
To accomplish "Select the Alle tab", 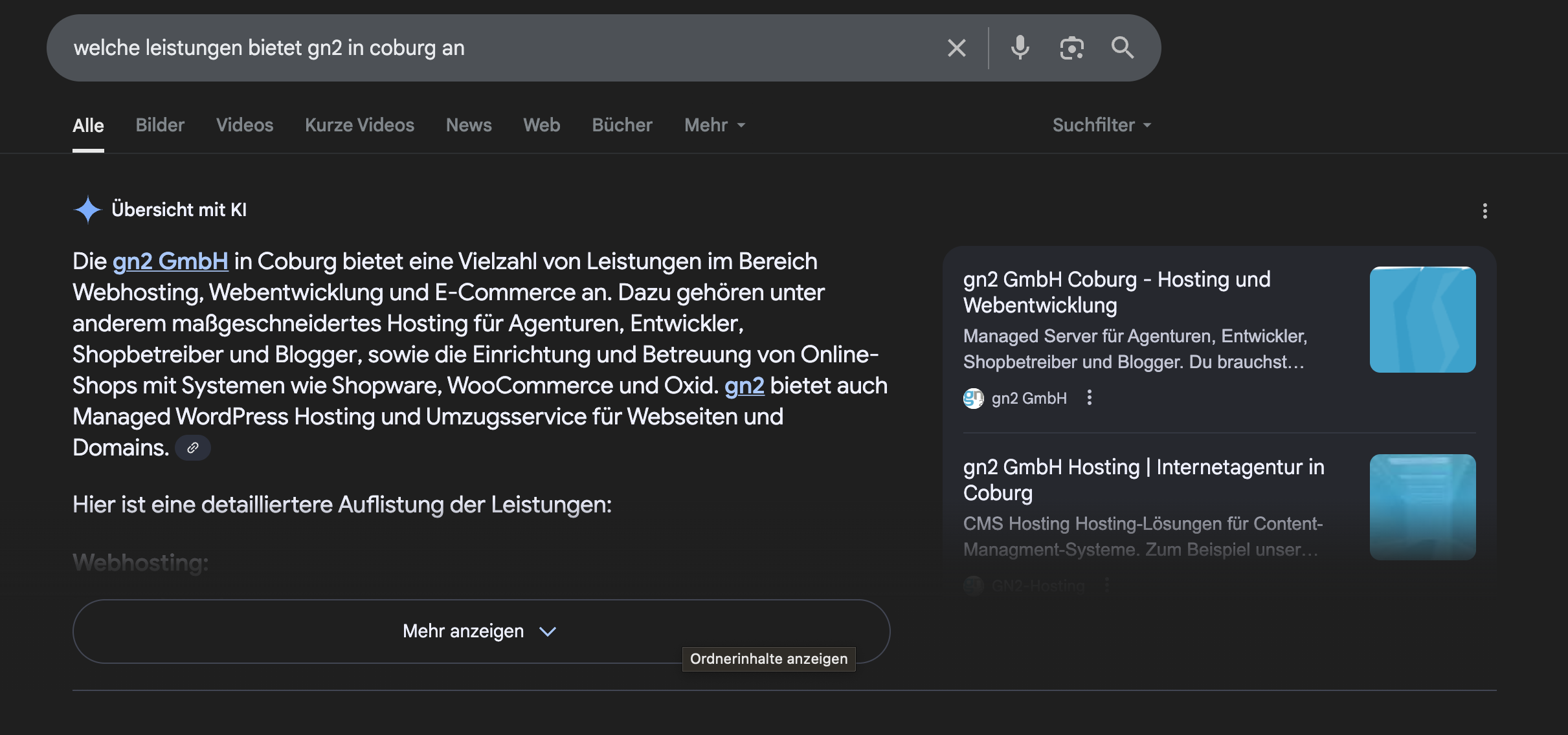I will [x=88, y=126].
